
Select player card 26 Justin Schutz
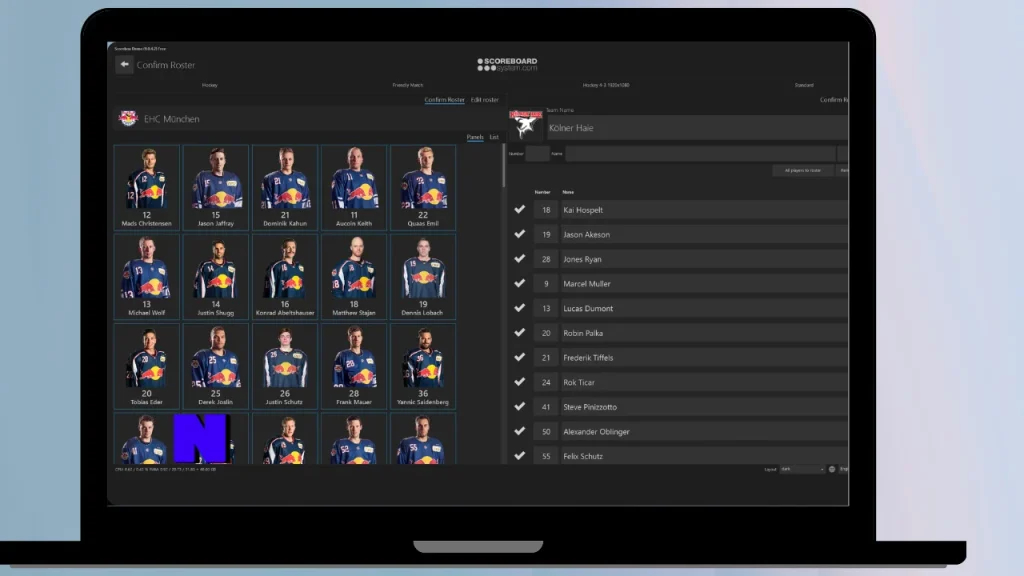[285, 366]
